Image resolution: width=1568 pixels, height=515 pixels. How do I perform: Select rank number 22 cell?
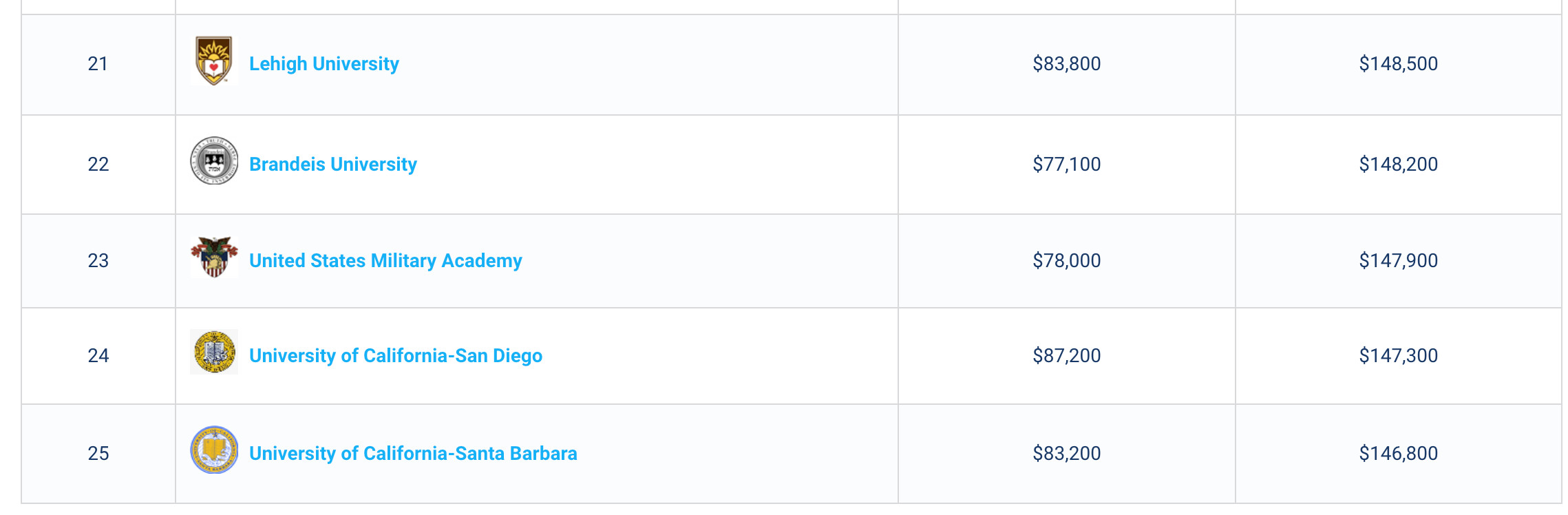click(x=98, y=165)
